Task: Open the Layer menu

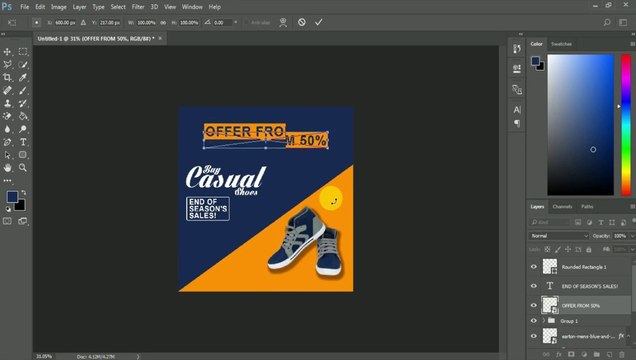Action: [x=80, y=7]
